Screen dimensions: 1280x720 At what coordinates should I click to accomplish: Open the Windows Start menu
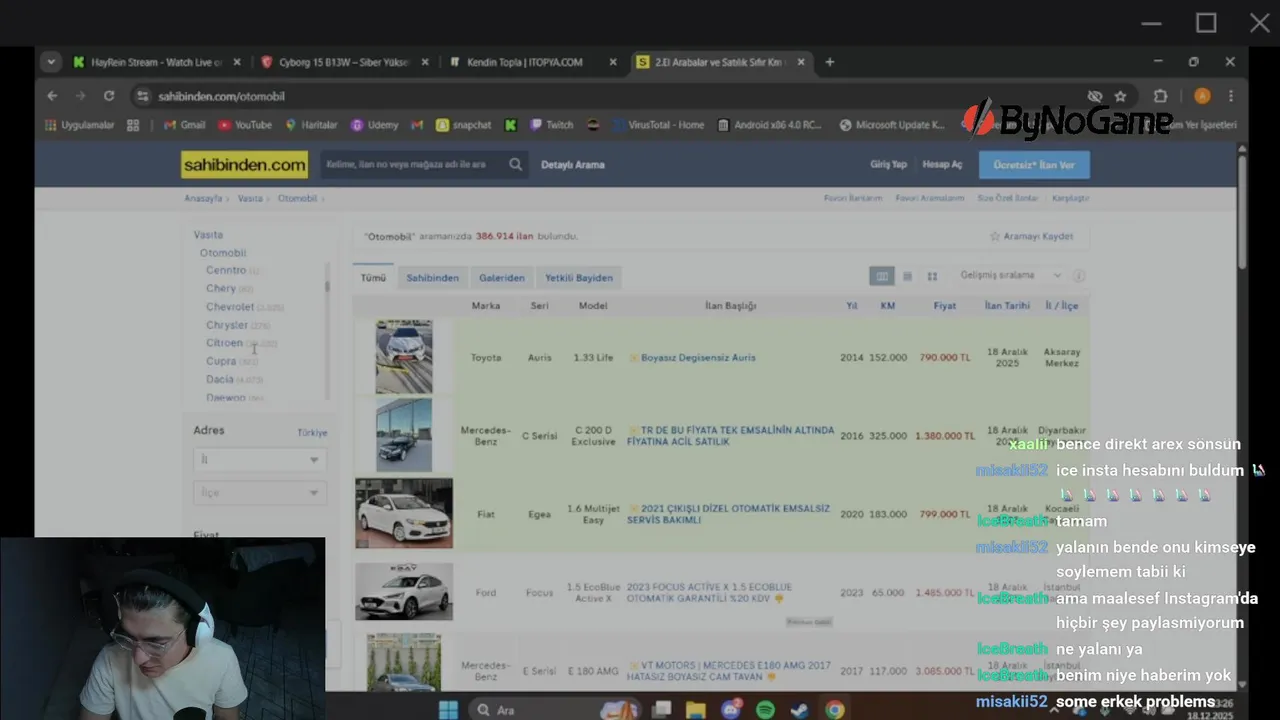(448, 710)
